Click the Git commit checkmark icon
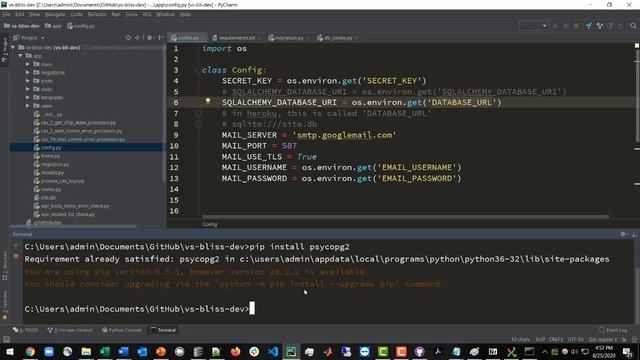 point(600,26)
